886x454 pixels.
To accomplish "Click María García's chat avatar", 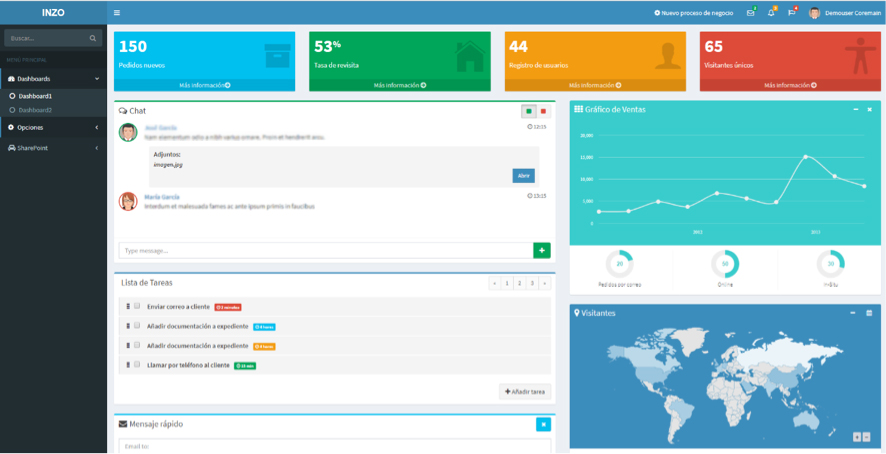I will tap(128, 201).
